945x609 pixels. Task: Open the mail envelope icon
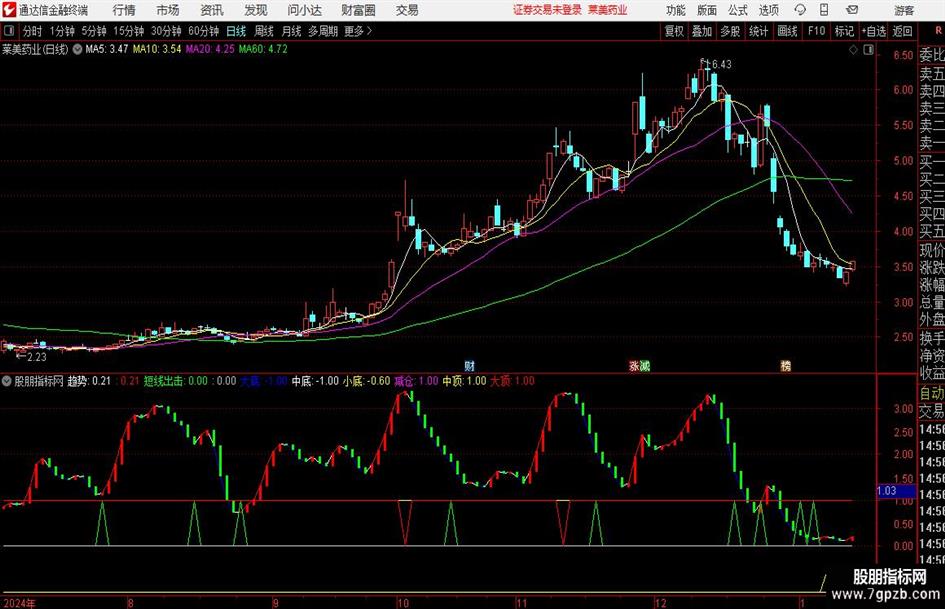click(852, 10)
